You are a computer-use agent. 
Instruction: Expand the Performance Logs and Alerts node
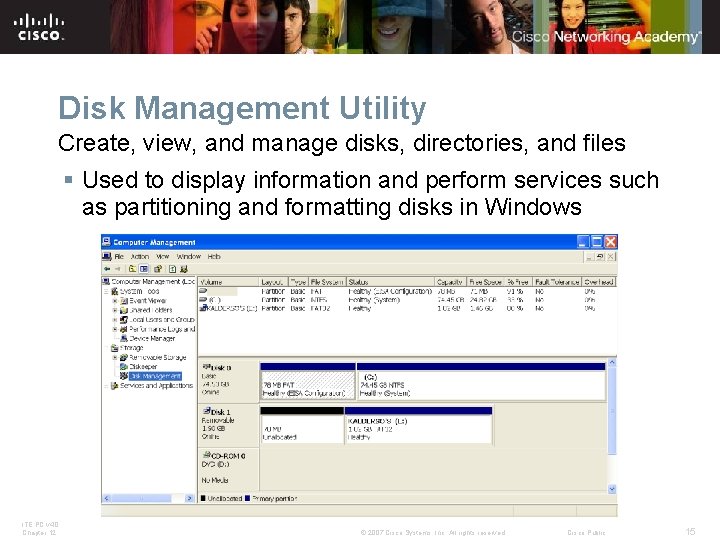click(115, 329)
